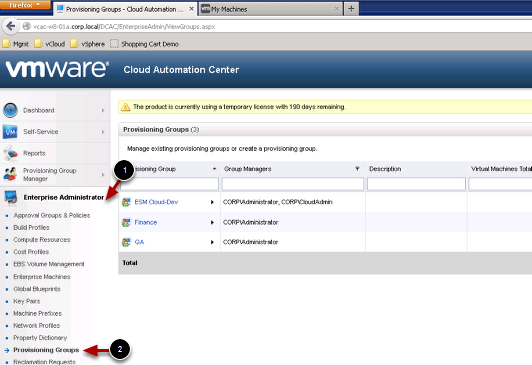Expand the ESM Cloud-Dev row menu arrow
The image size is (532, 365).
(x=212, y=202)
